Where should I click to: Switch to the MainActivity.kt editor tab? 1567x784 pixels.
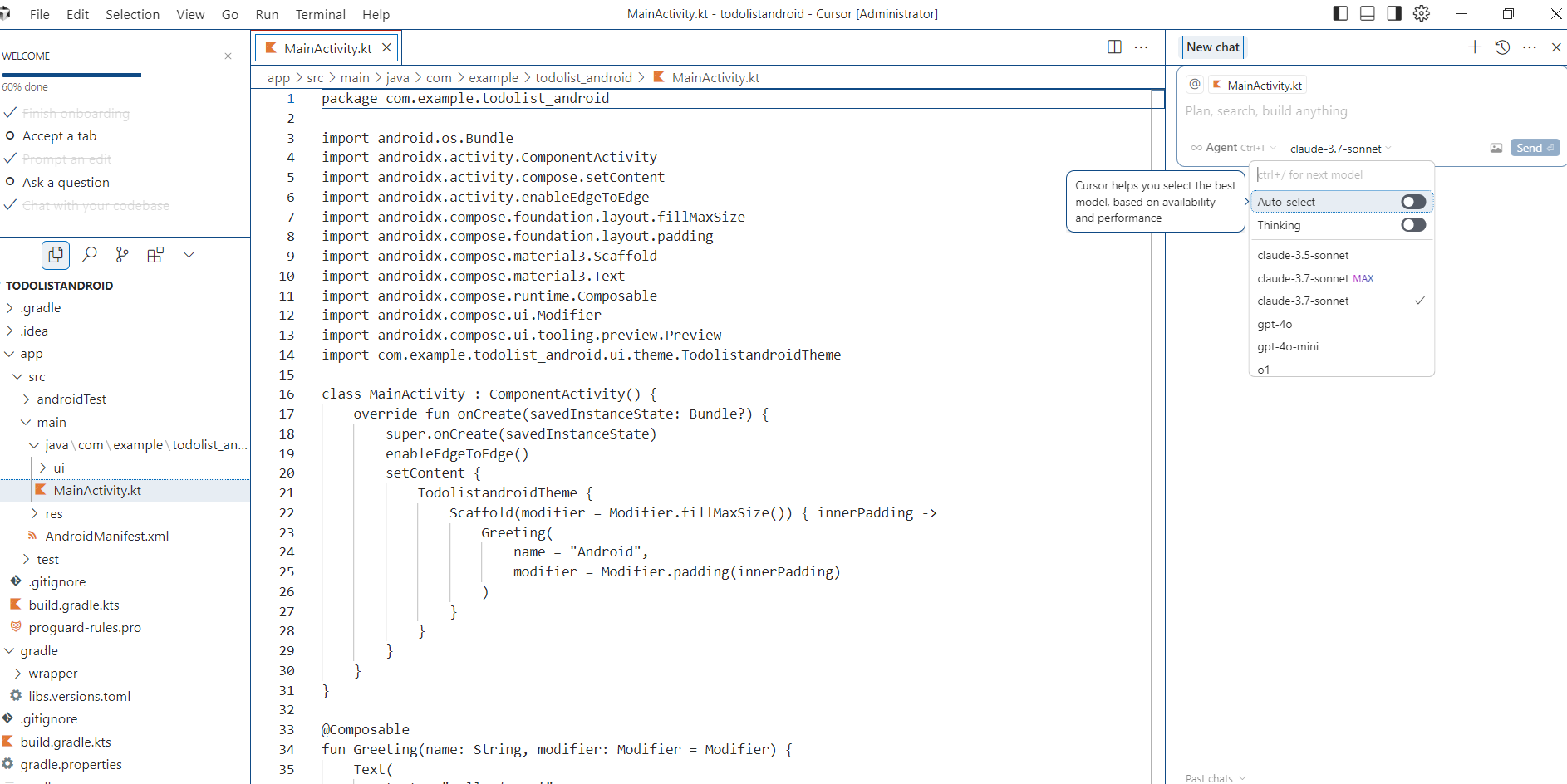click(x=325, y=47)
